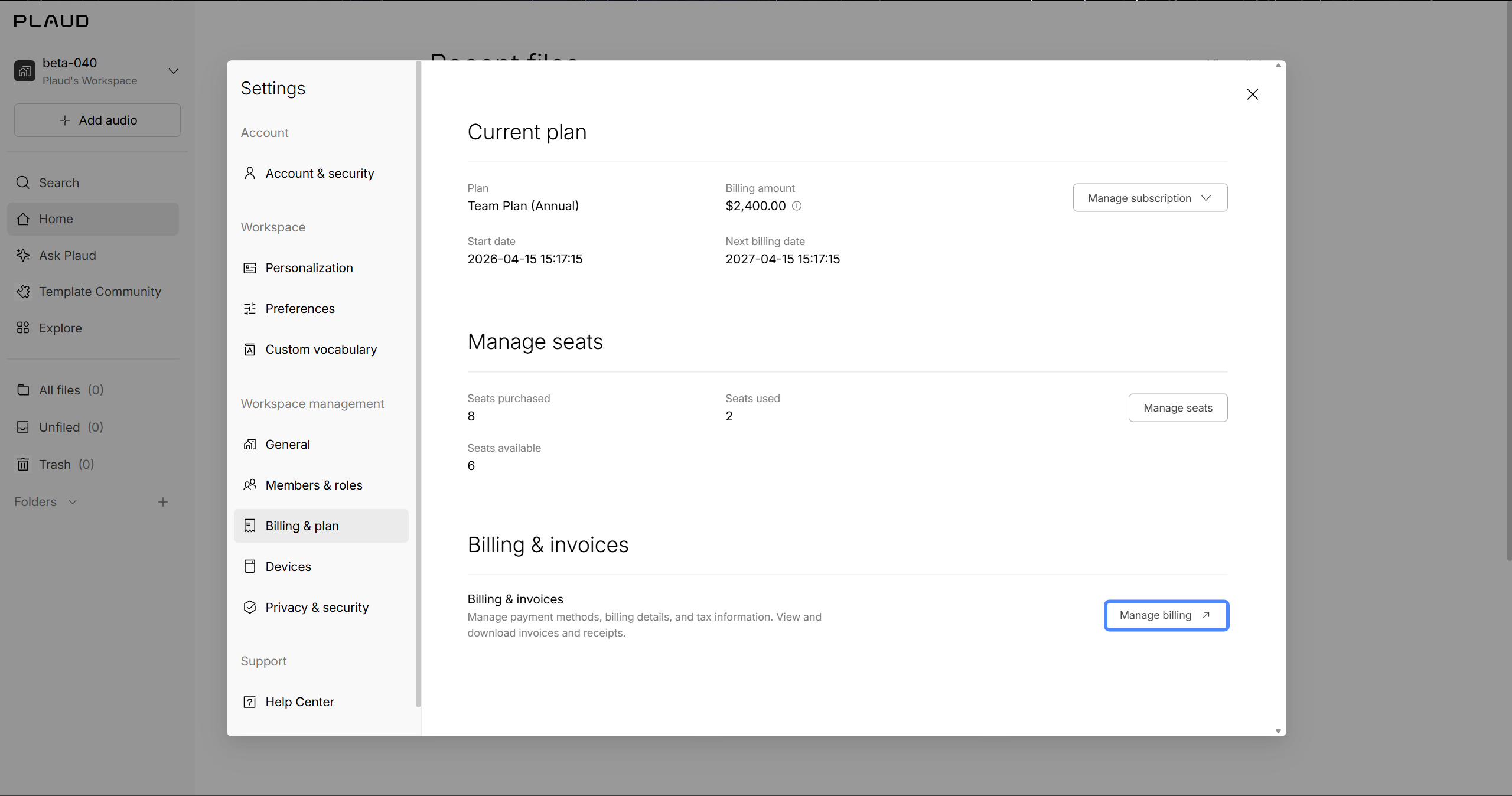Click the PLAUD logo
The height and width of the screenshot is (796, 1512).
[51, 21]
